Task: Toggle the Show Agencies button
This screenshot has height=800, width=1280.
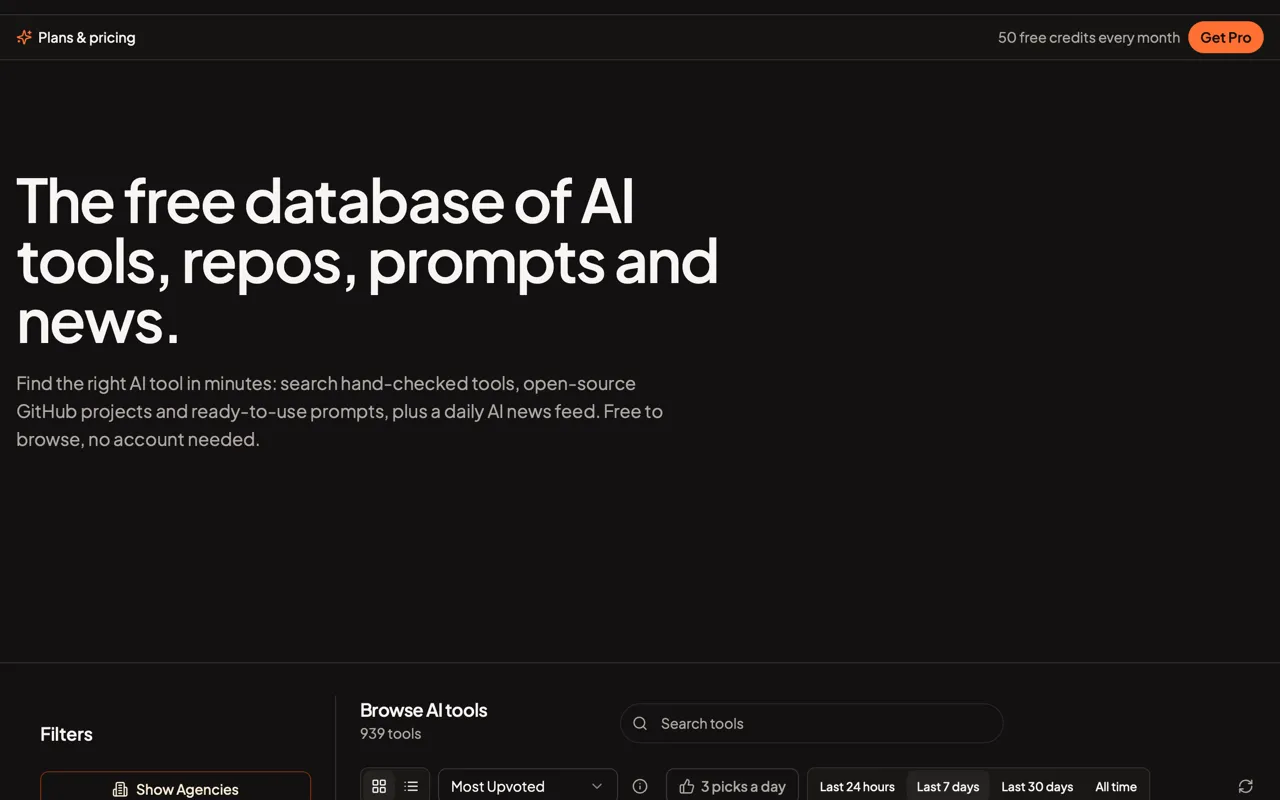Action: coord(175,788)
